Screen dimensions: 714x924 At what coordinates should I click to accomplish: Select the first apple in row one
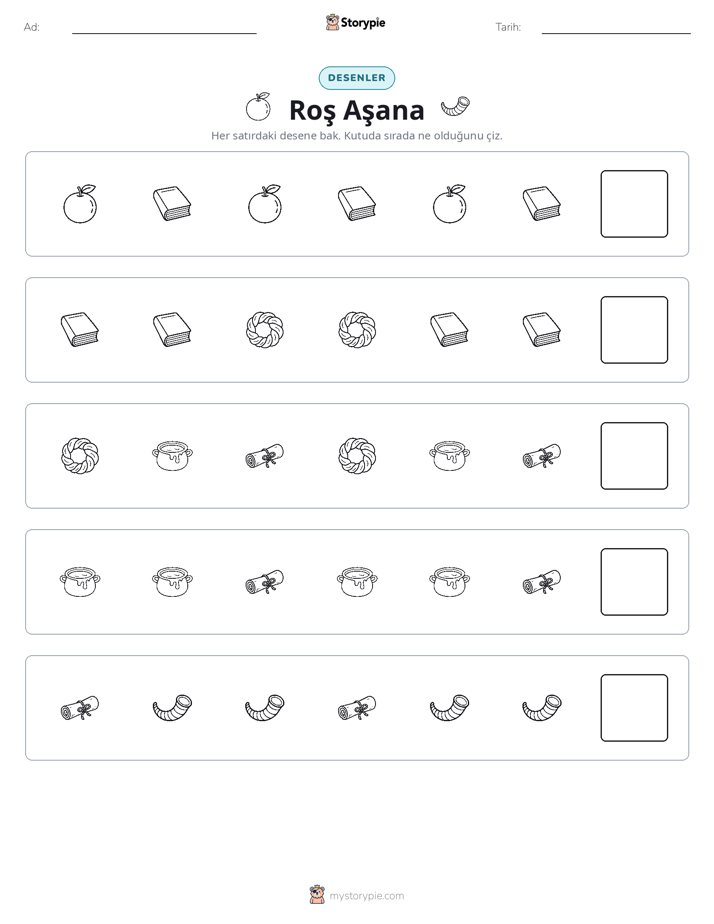coord(80,204)
